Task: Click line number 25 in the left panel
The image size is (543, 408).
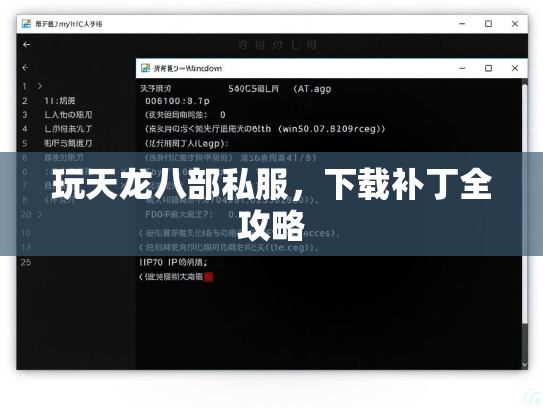Action: click(x=26, y=263)
